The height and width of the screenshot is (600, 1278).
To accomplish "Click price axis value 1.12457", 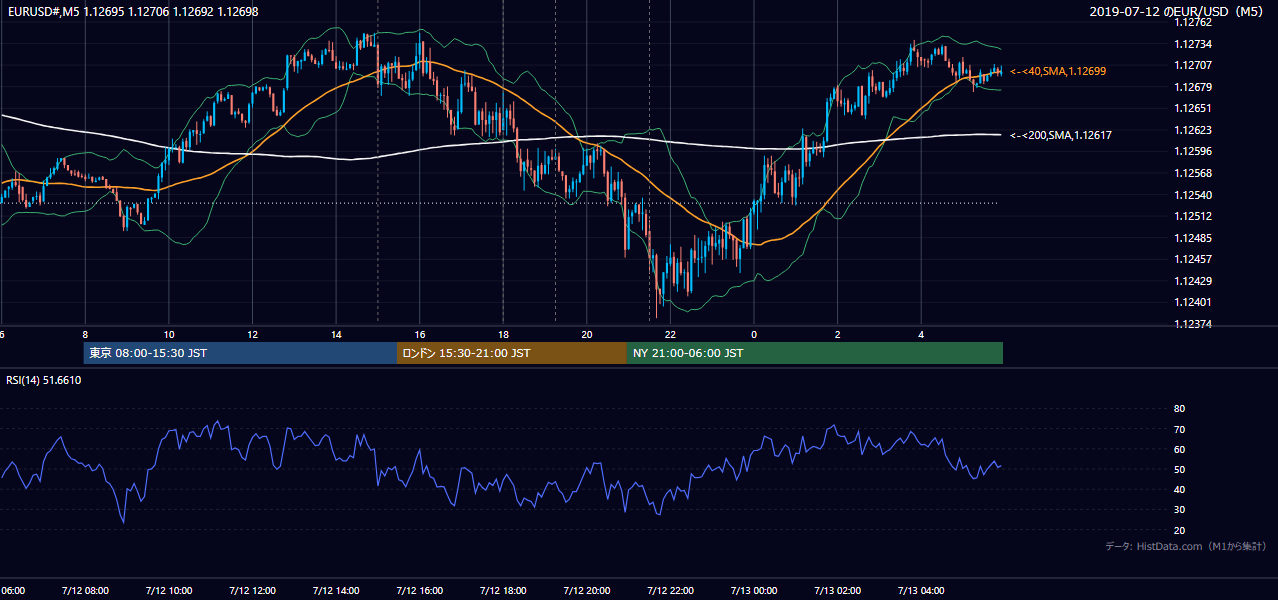I will (x=1192, y=259).
